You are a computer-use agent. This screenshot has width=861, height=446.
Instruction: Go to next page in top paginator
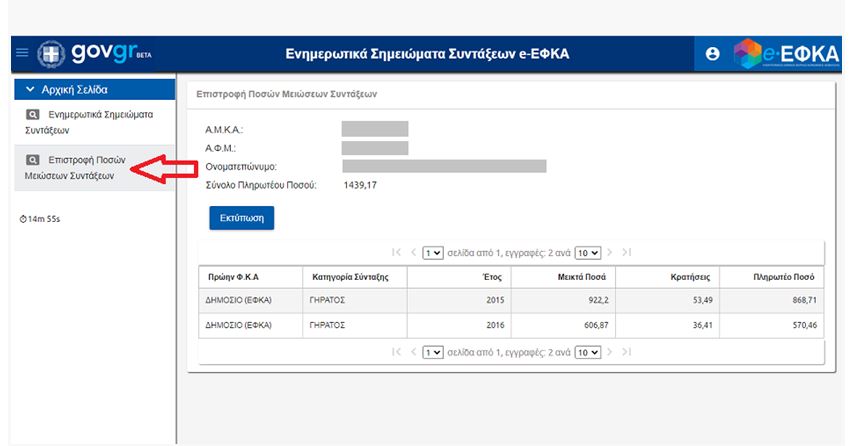(610, 253)
